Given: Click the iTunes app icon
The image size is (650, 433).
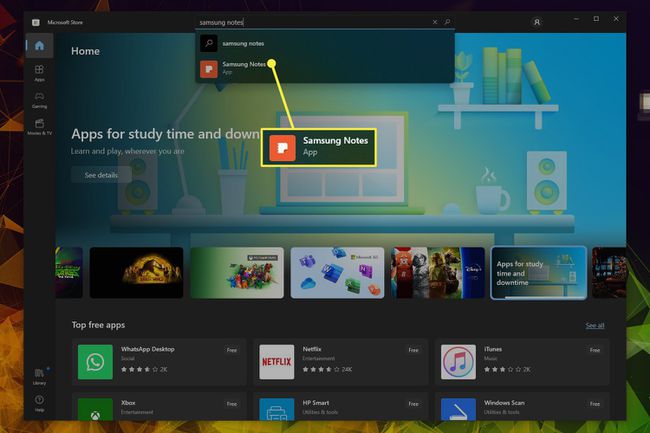Looking at the screenshot, I should click(x=458, y=362).
